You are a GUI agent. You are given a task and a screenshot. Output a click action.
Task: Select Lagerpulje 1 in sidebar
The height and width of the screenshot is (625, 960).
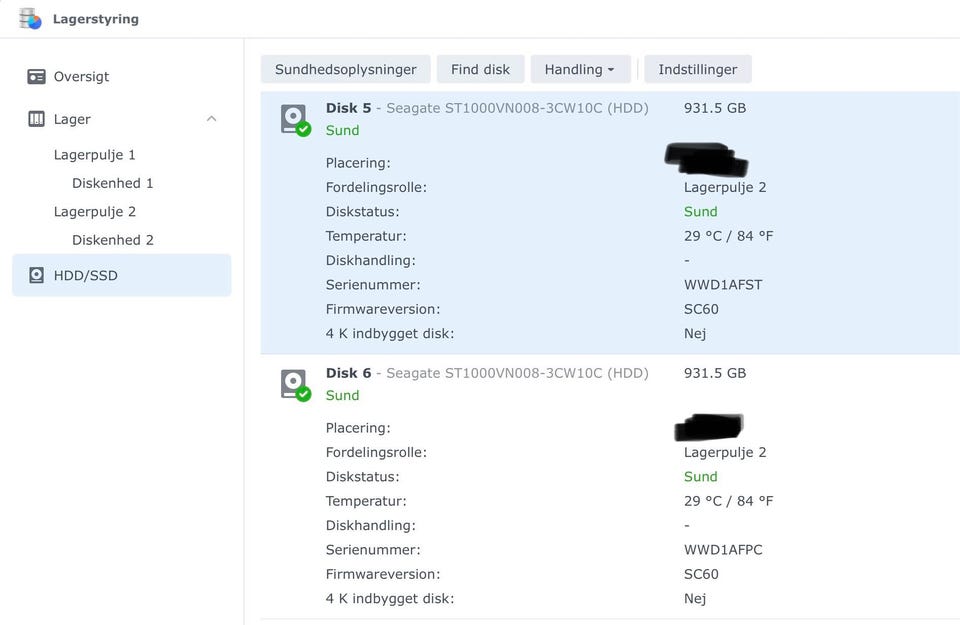[x=94, y=155]
